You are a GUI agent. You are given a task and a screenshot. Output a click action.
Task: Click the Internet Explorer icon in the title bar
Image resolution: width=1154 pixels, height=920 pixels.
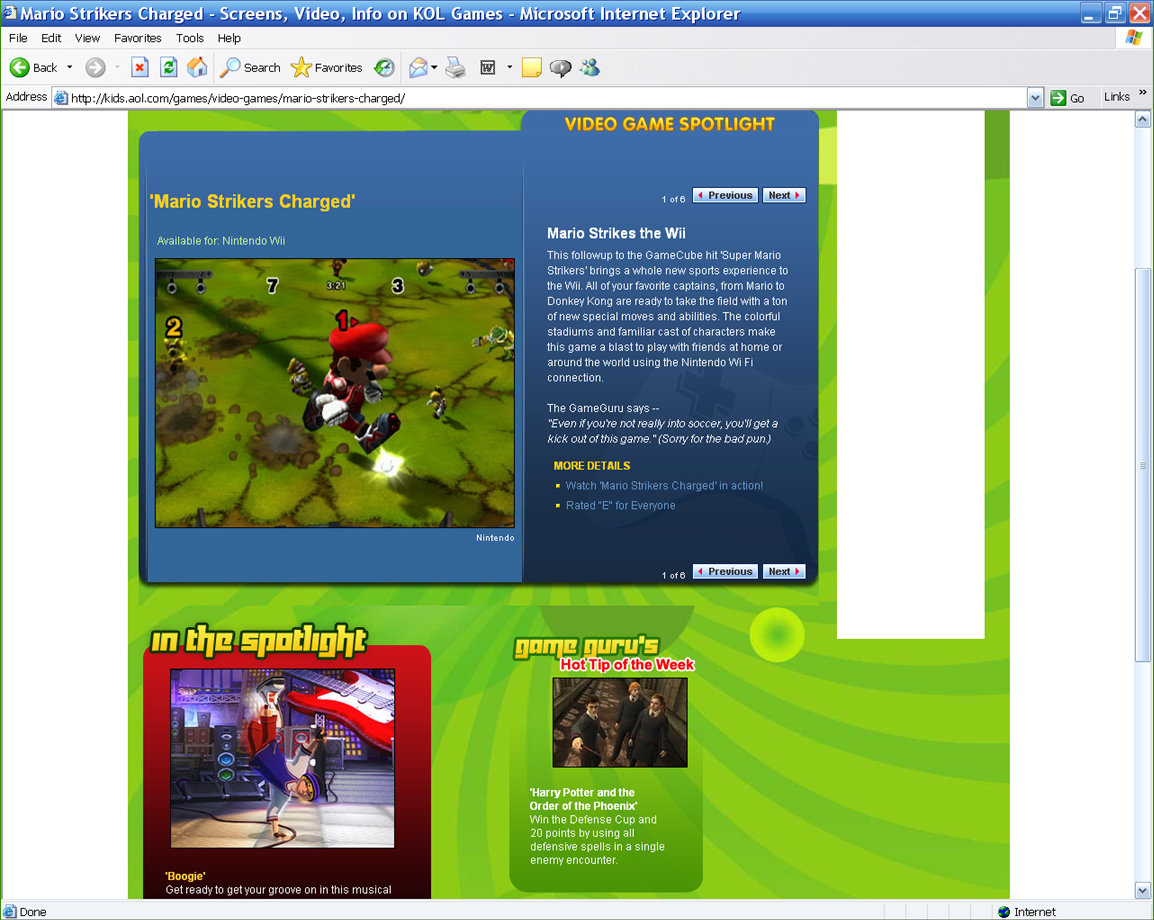coord(10,13)
